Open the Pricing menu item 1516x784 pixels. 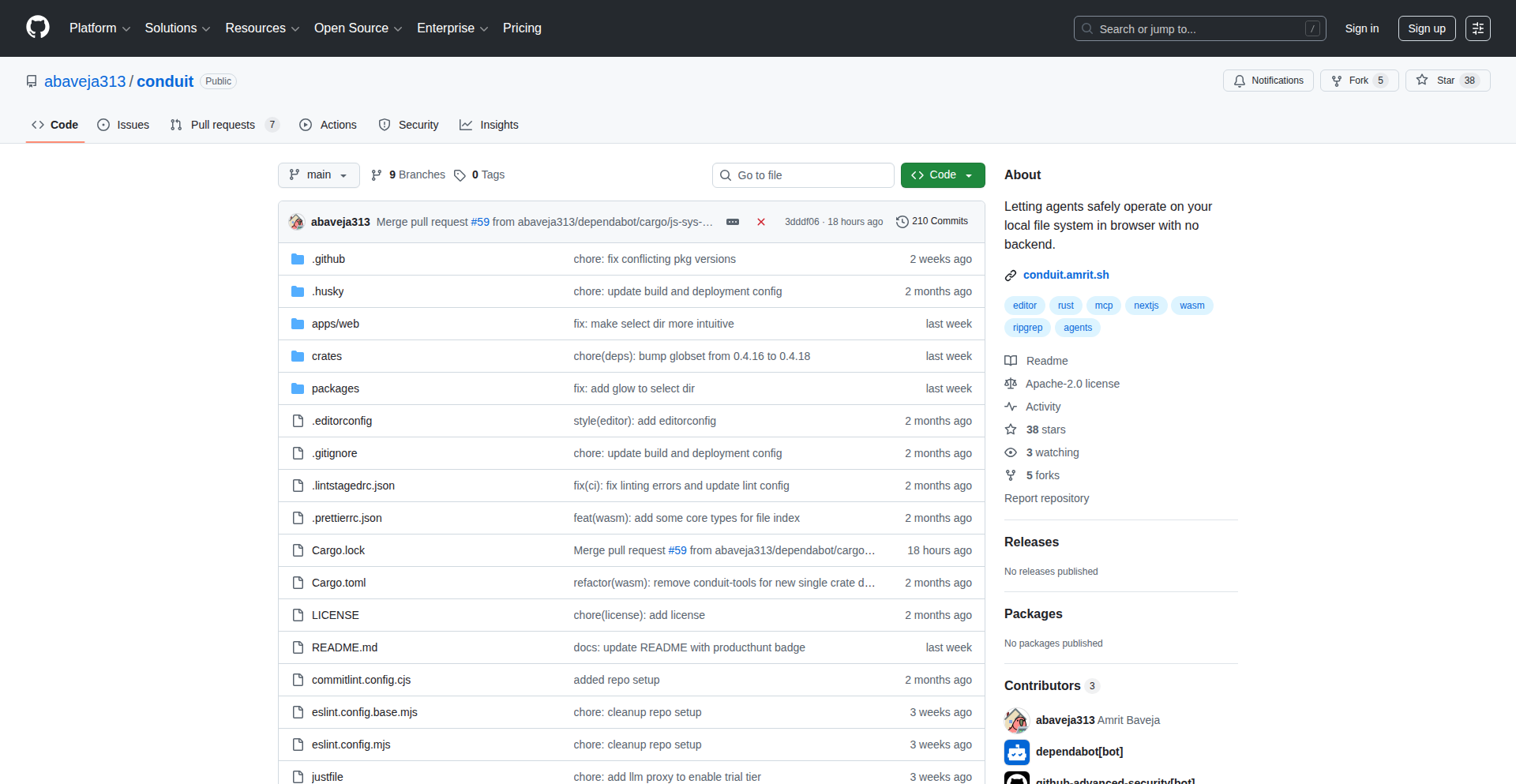521,28
